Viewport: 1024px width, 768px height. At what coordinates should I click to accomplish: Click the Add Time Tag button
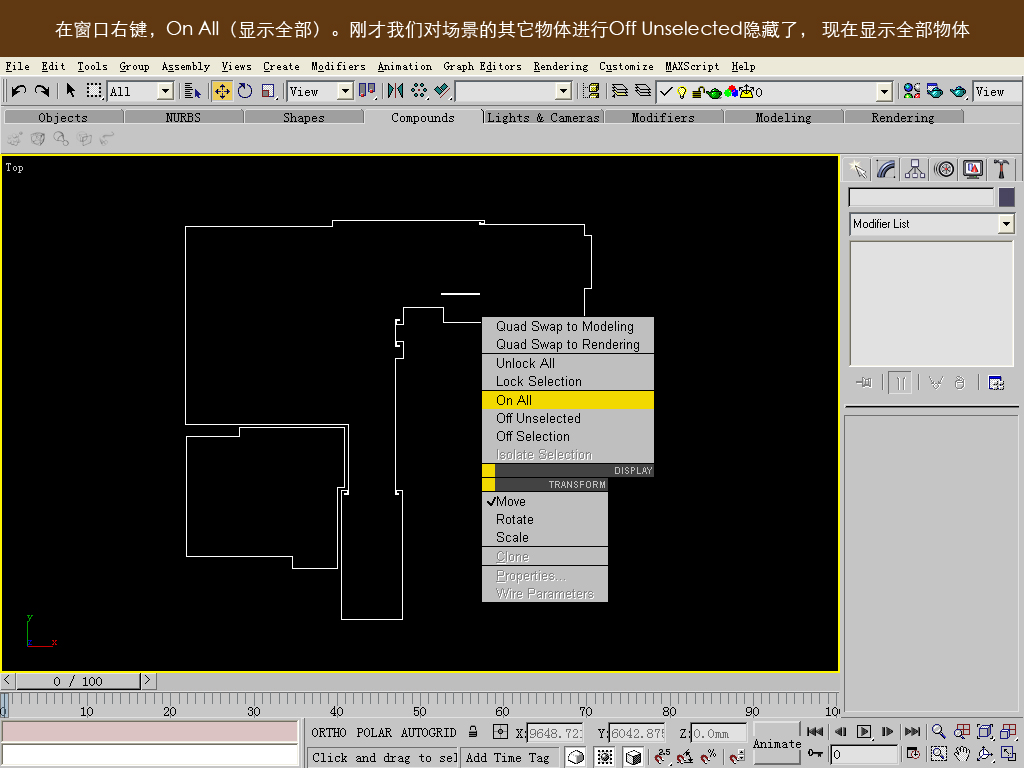click(507, 758)
